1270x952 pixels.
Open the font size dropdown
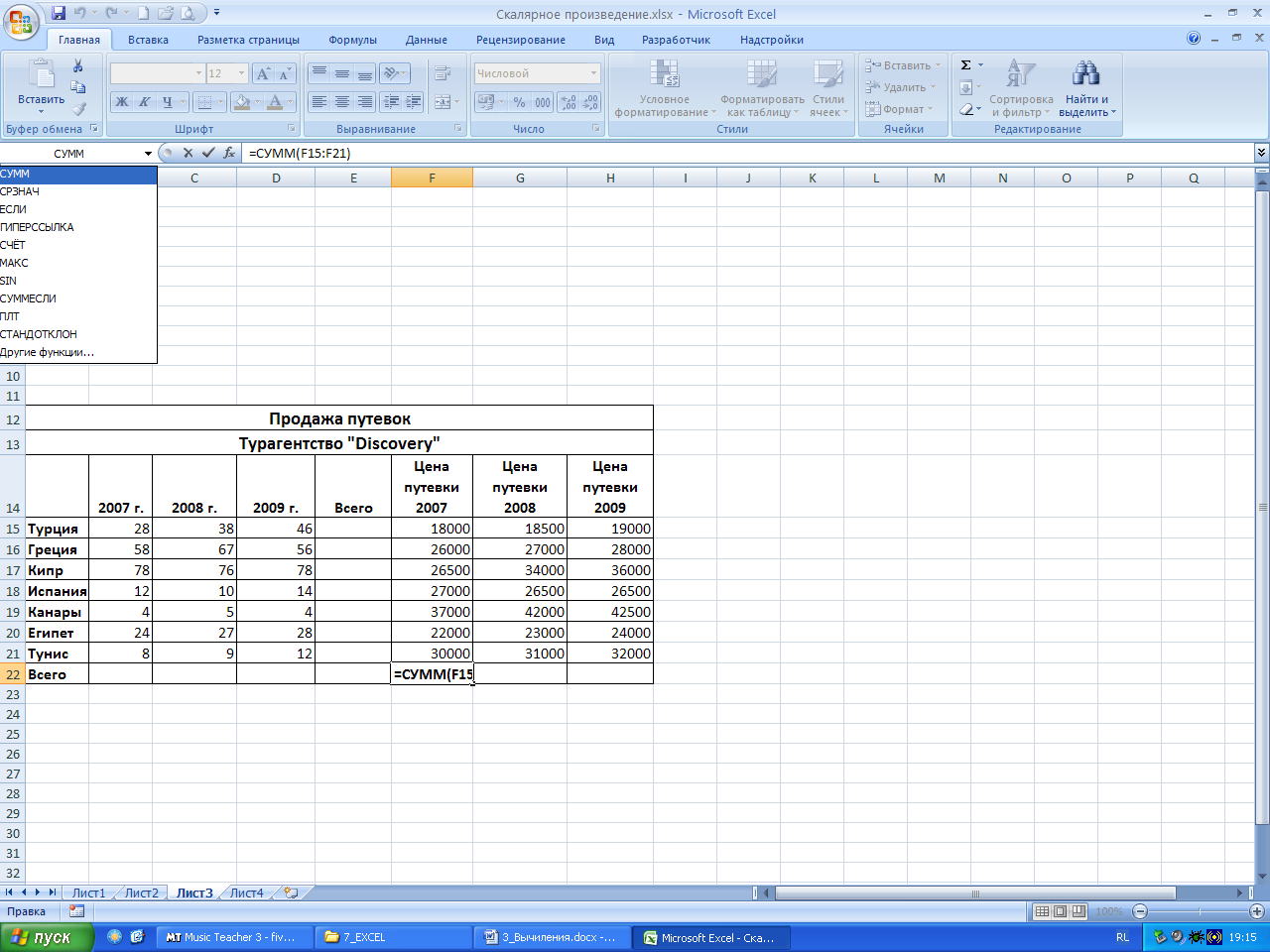241,73
